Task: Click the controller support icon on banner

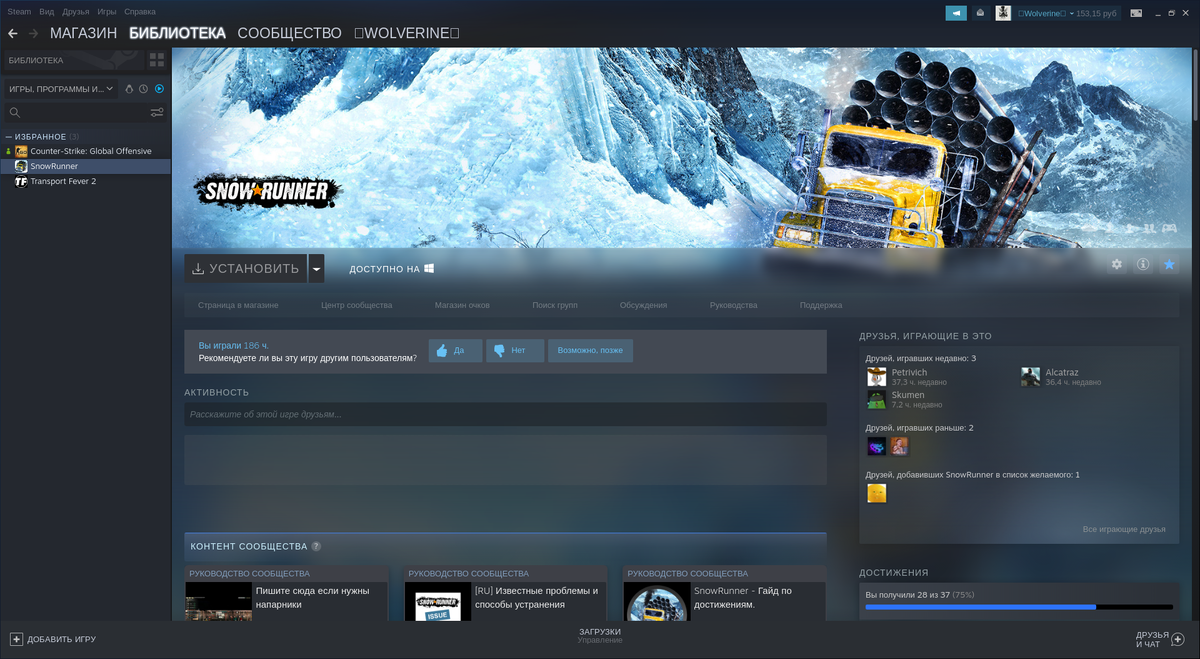Action: pyautogui.click(x=1168, y=229)
